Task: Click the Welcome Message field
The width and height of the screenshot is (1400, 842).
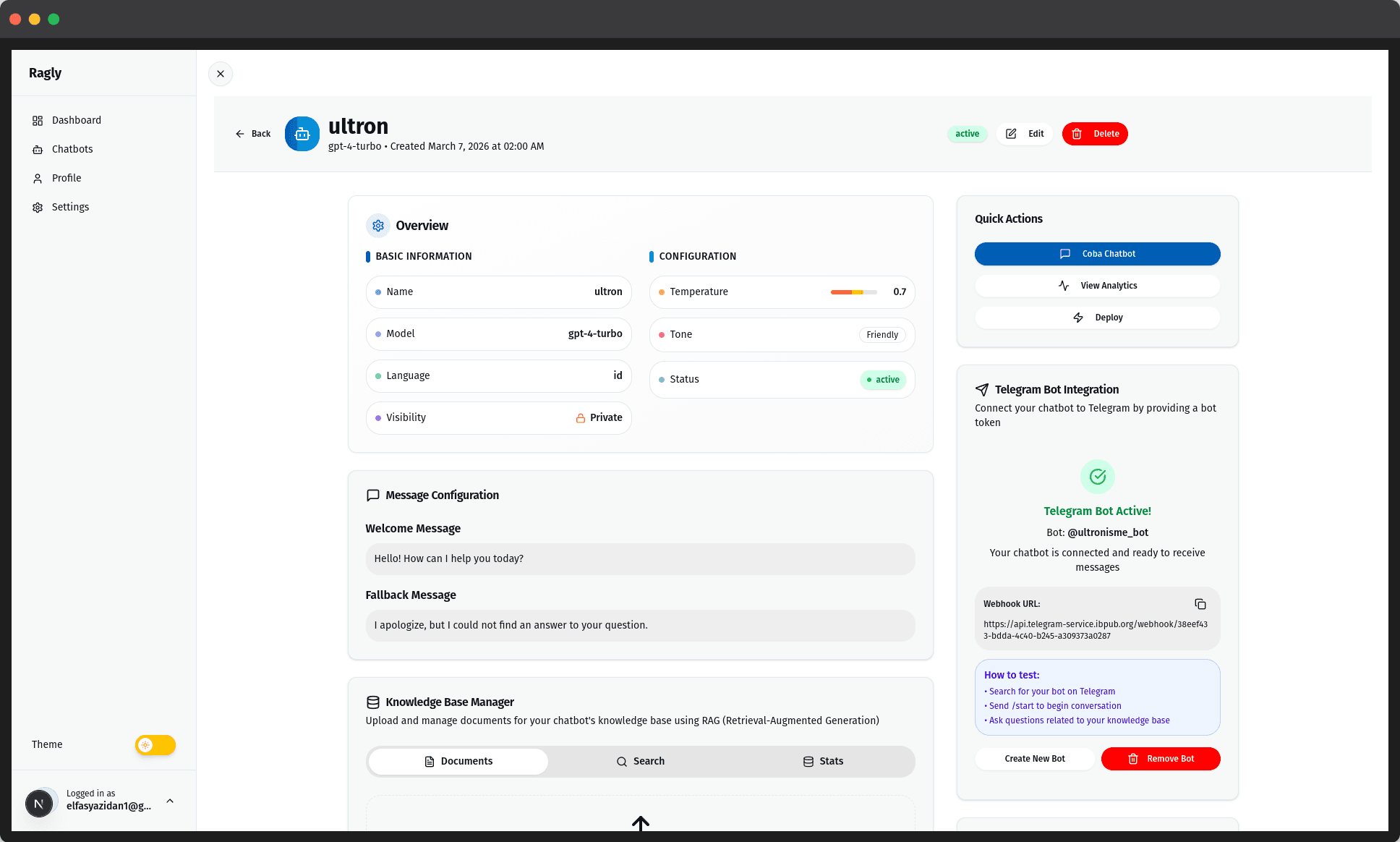Action: pyautogui.click(x=640, y=559)
